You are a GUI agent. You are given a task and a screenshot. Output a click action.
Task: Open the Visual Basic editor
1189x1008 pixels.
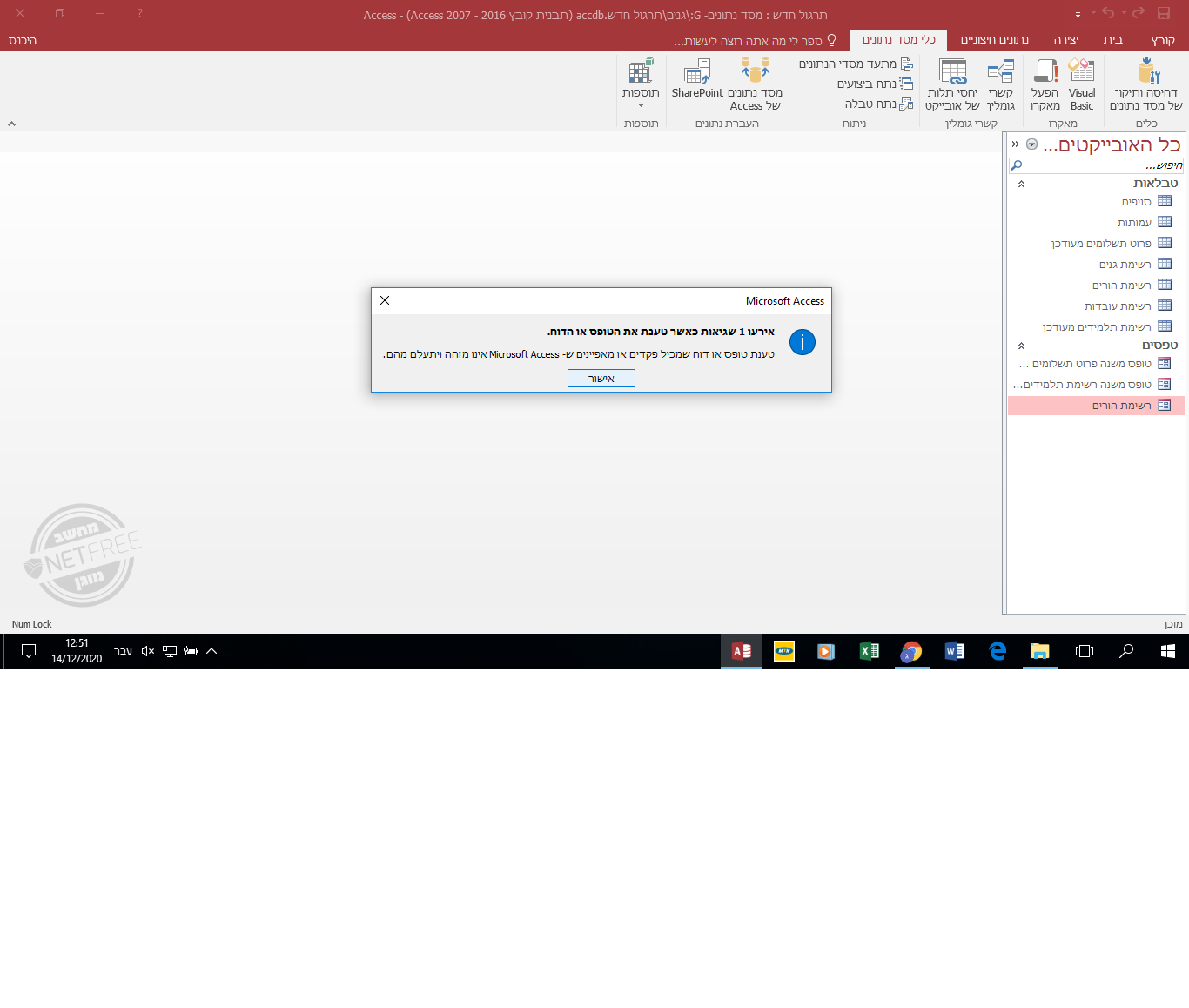1082,84
